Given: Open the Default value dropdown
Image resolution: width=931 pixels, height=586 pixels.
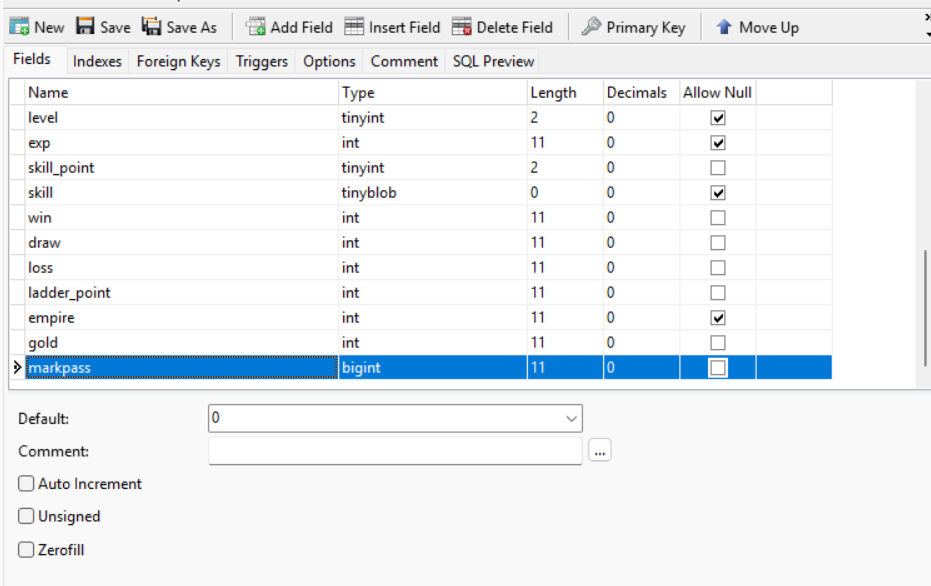Looking at the screenshot, I should click(x=572, y=418).
